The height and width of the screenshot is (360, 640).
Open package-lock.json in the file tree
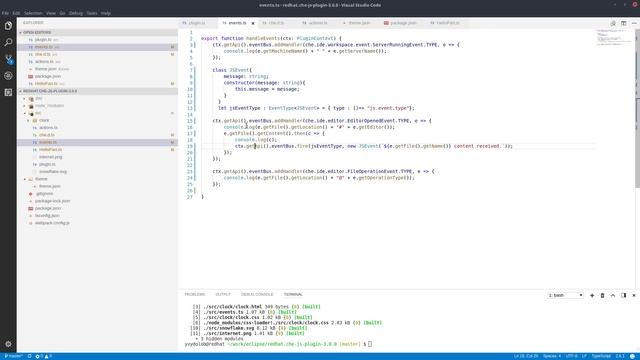click(97, 201)
